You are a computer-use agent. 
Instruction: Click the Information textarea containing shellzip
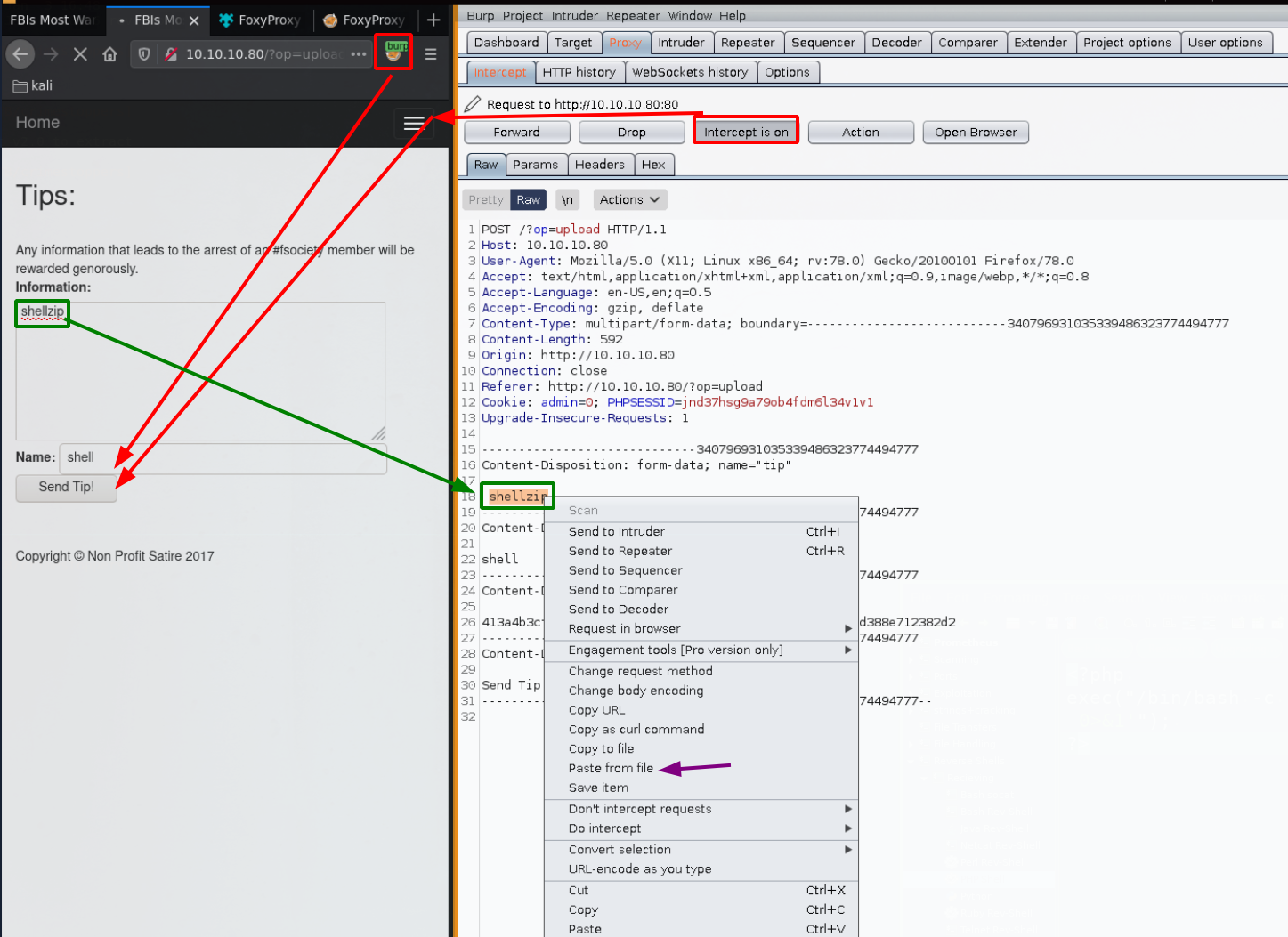point(200,370)
